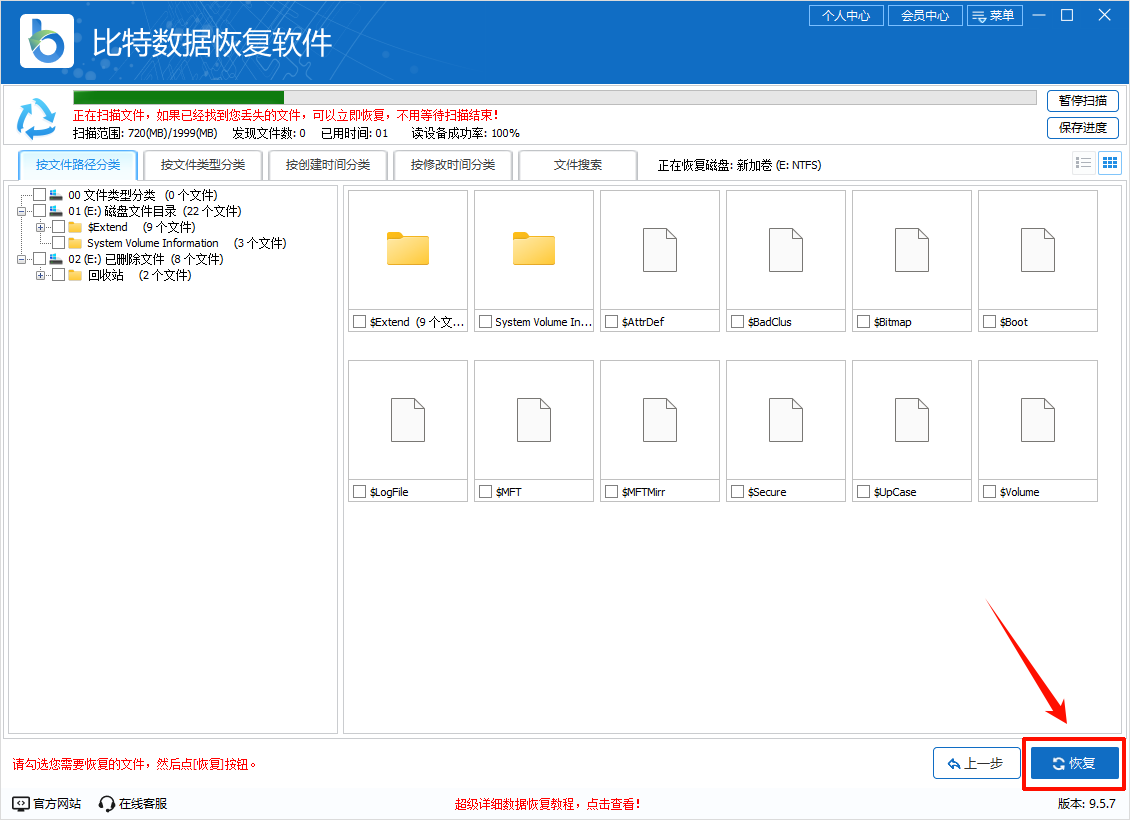The width and height of the screenshot is (1130, 820).
Task: Click the 恢复 recovery button
Action: (1074, 762)
